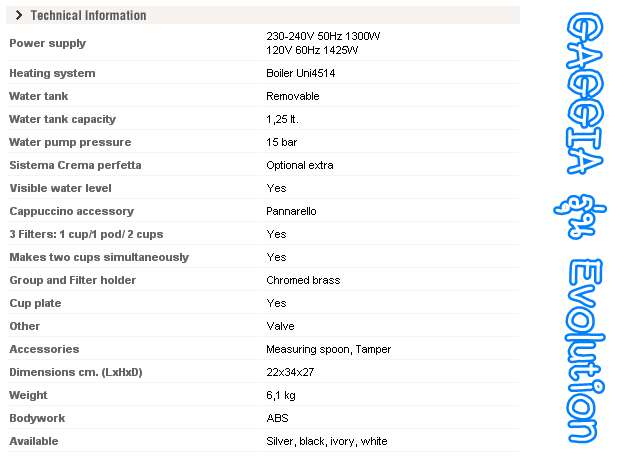Select the Silver, black, ivory, white value
The height and width of the screenshot is (458, 628).
(x=327, y=441)
